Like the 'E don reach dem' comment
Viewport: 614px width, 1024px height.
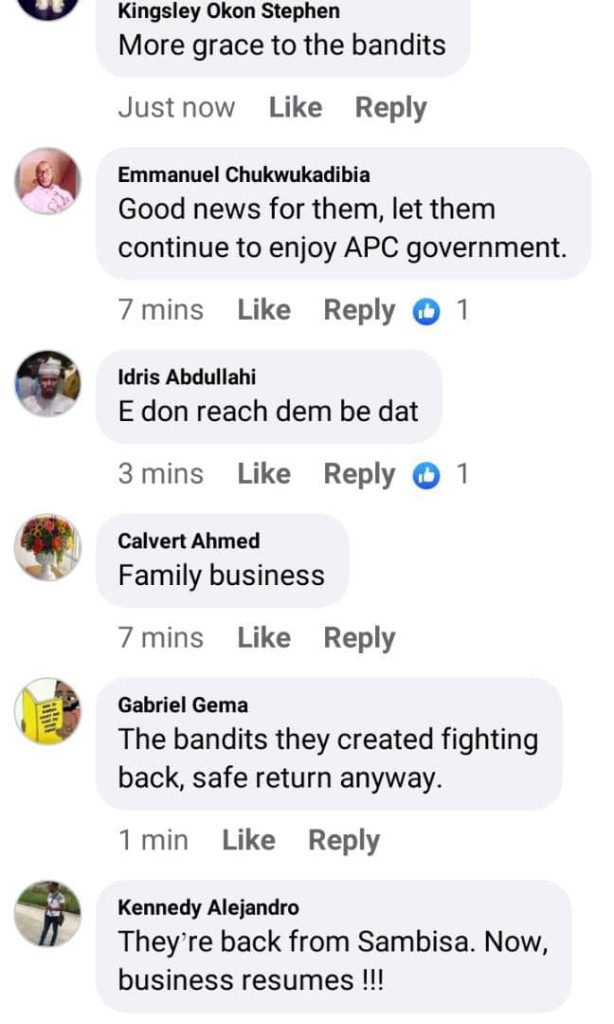pos(263,474)
